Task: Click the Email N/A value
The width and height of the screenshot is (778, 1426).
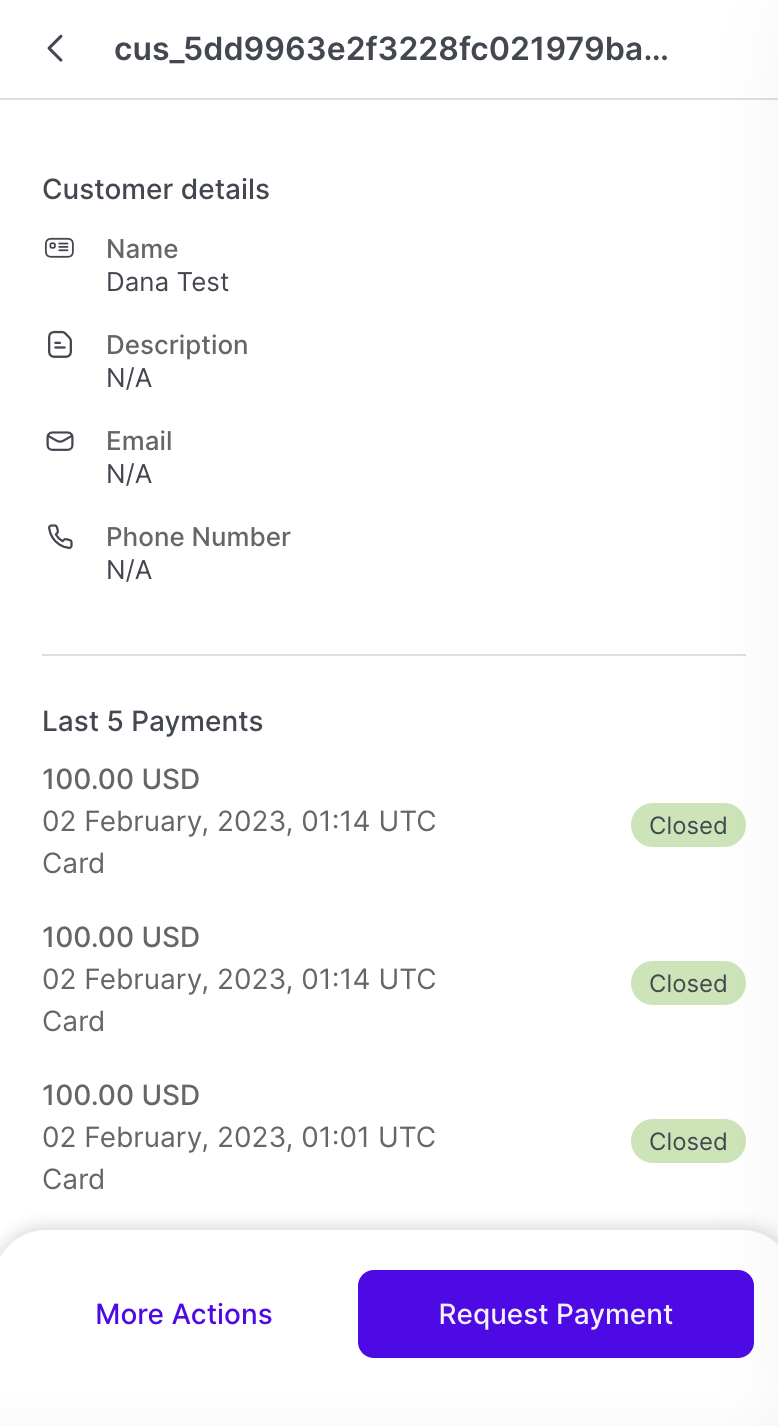Action: coord(129,475)
